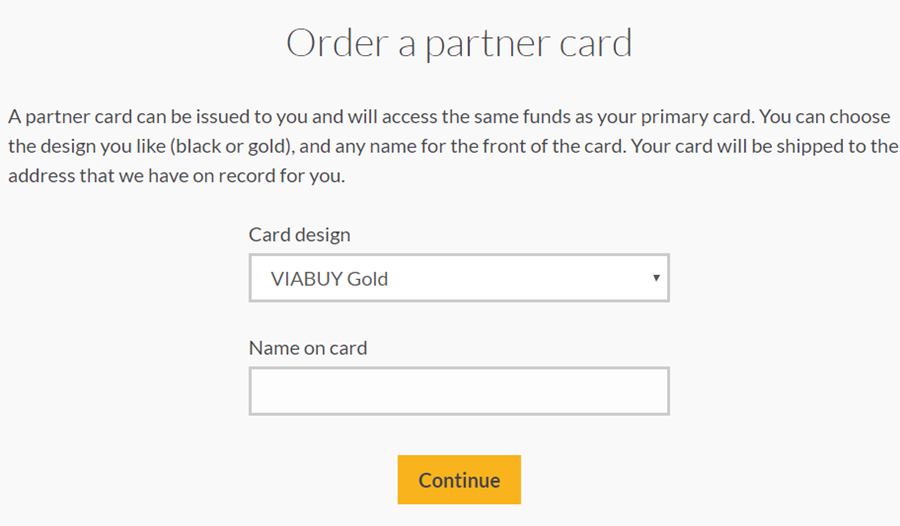Open the VIABUY Gold card design selector
900x526 pixels.
pyautogui.click(x=458, y=278)
